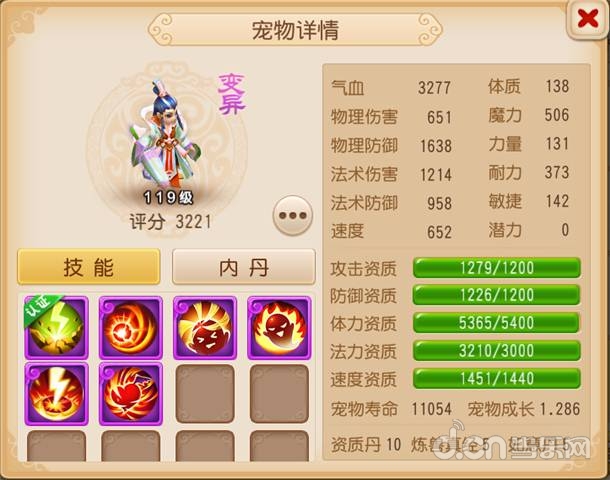The height and width of the screenshot is (480, 610).
Task: Close the 宠物详情 window
Action: [x=587, y=19]
